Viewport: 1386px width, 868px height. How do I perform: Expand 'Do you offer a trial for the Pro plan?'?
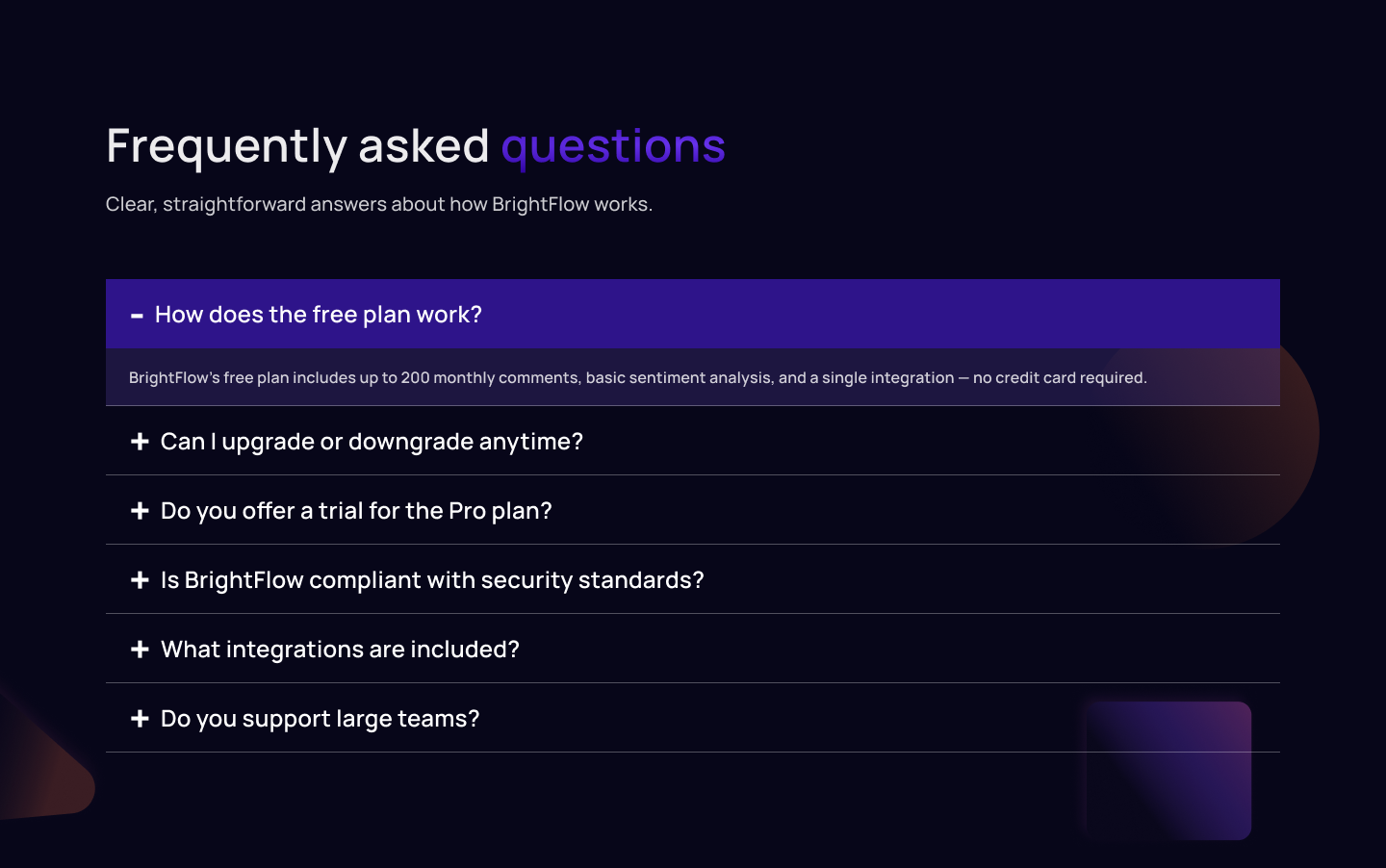click(356, 510)
